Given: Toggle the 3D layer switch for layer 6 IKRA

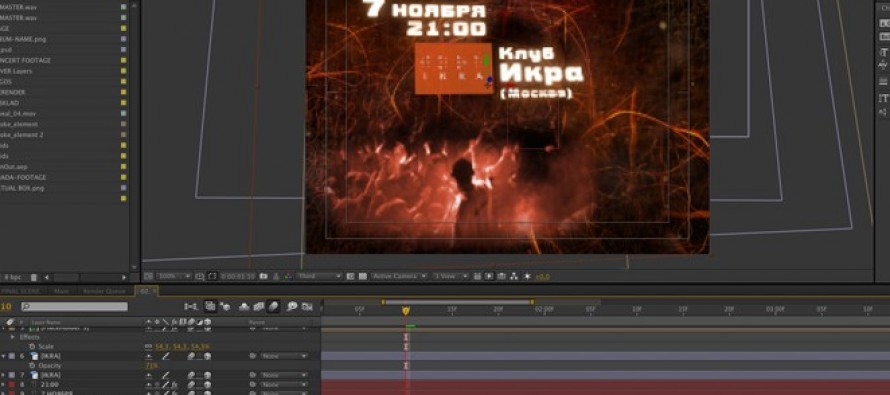Looking at the screenshot, I should pyautogui.click(x=207, y=356).
